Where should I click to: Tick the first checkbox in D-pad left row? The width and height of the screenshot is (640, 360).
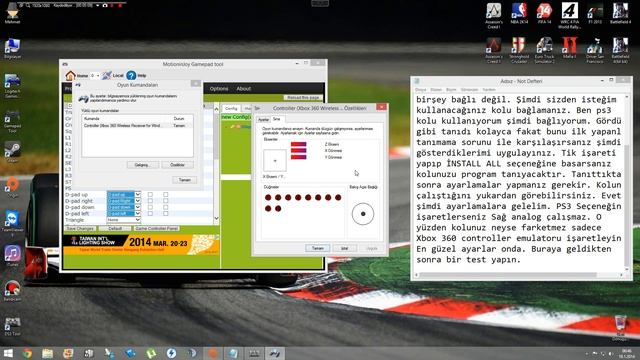pyautogui.click(x=150, y=213)
